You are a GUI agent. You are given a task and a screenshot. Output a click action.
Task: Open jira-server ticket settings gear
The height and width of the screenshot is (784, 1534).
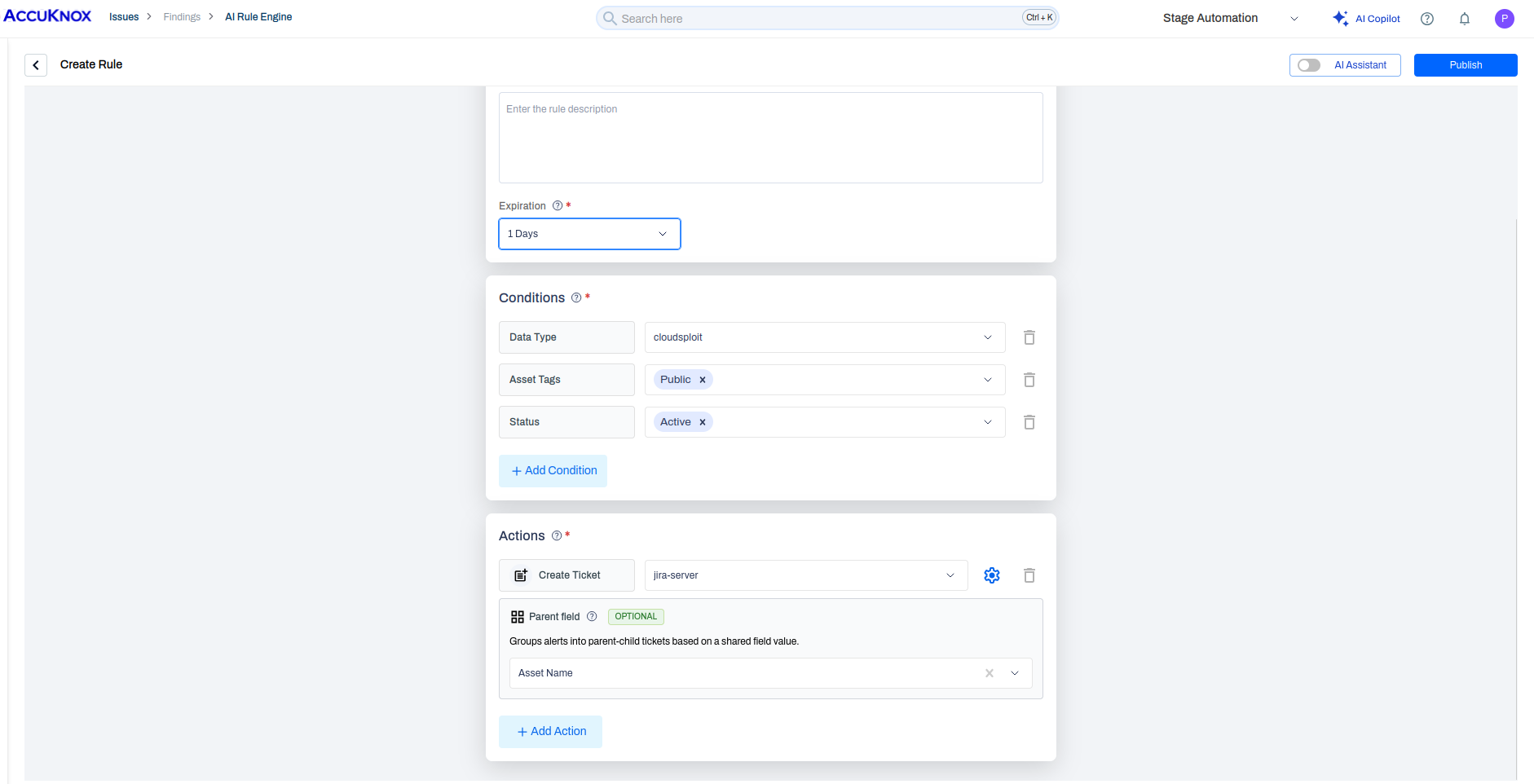[x=992, y=575]
